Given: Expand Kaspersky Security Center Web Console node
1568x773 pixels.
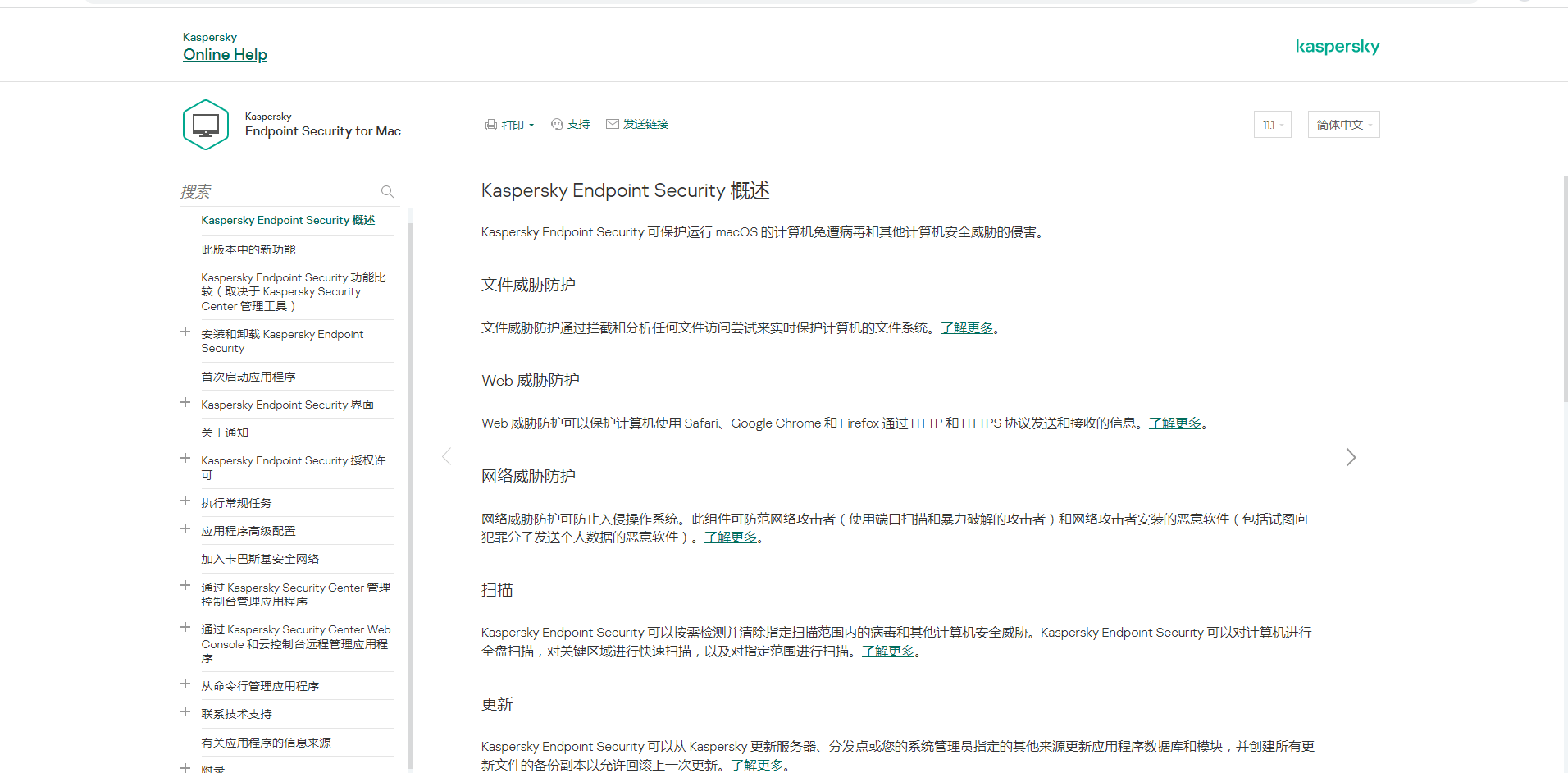Looking at the screenshot, I should coord(185,628).
